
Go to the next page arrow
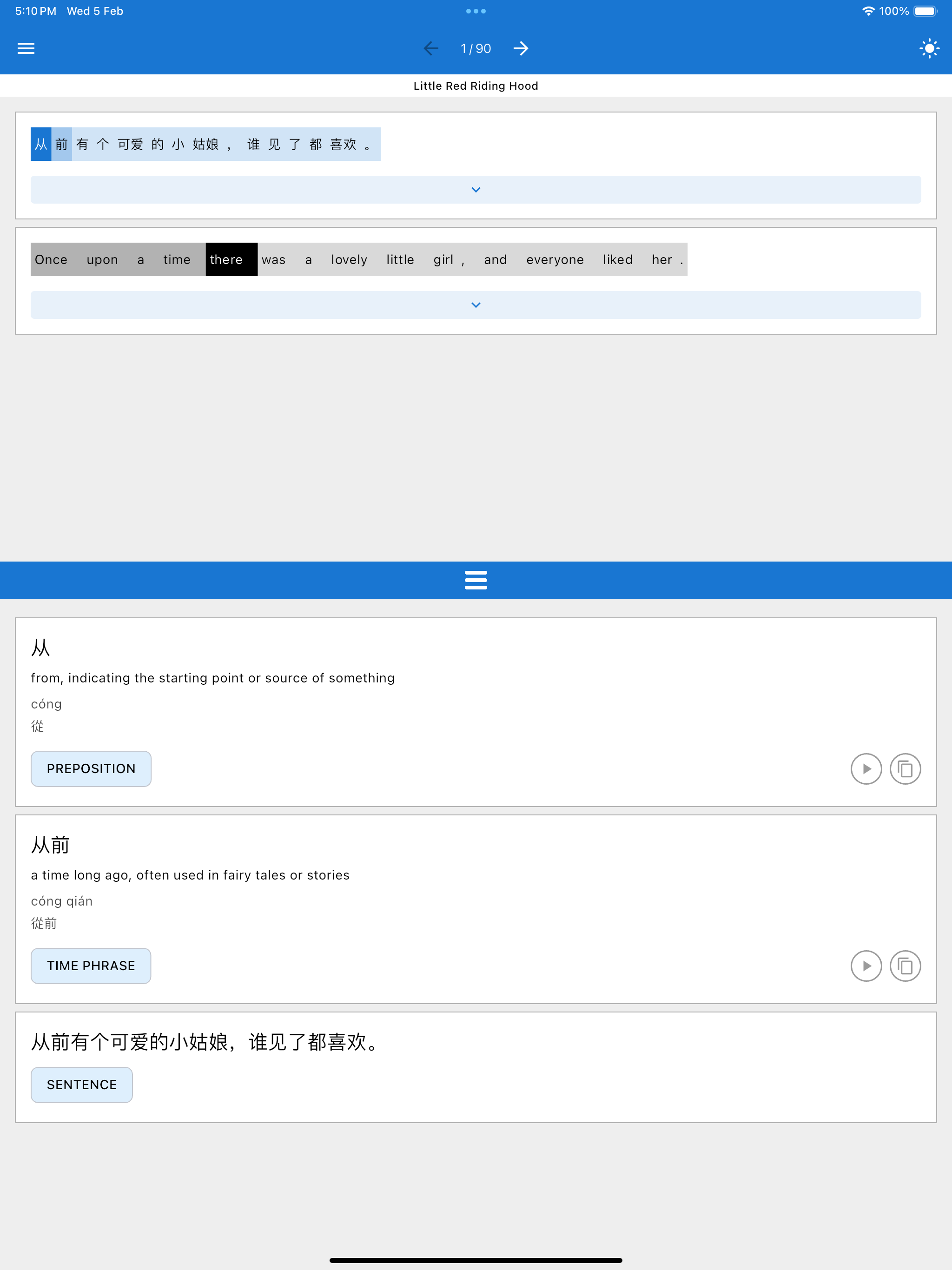[x=521, y=48]
